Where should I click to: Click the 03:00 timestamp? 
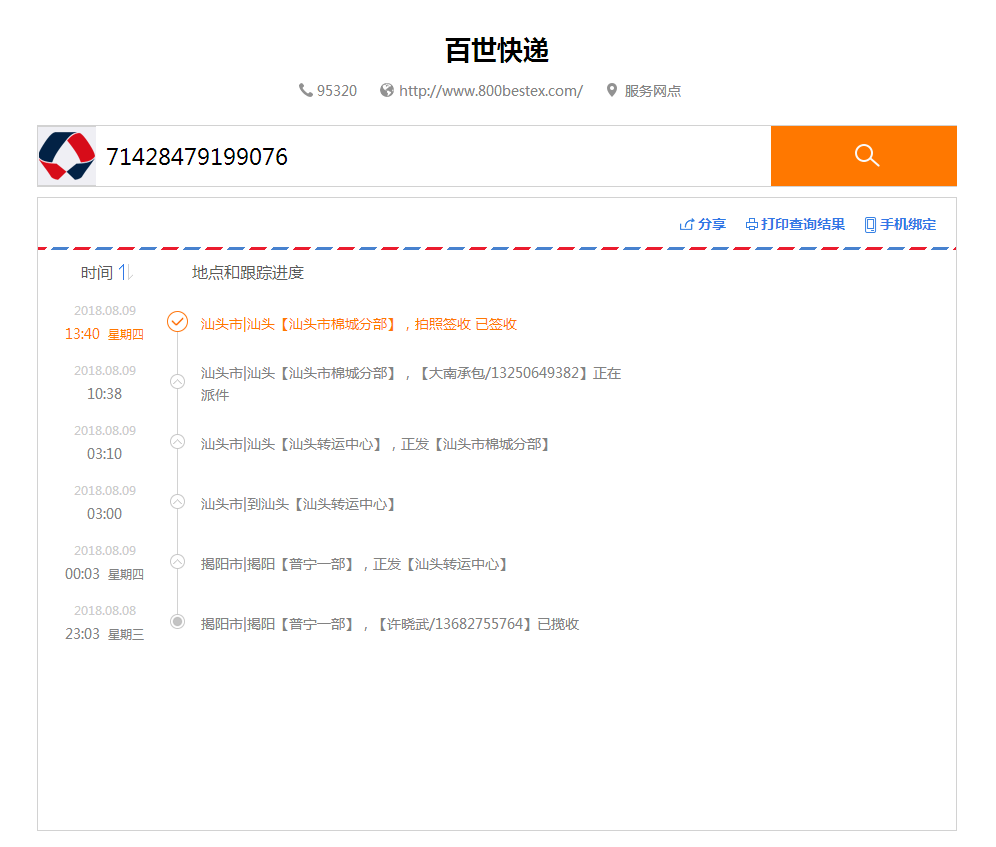[x=104, y=513]
